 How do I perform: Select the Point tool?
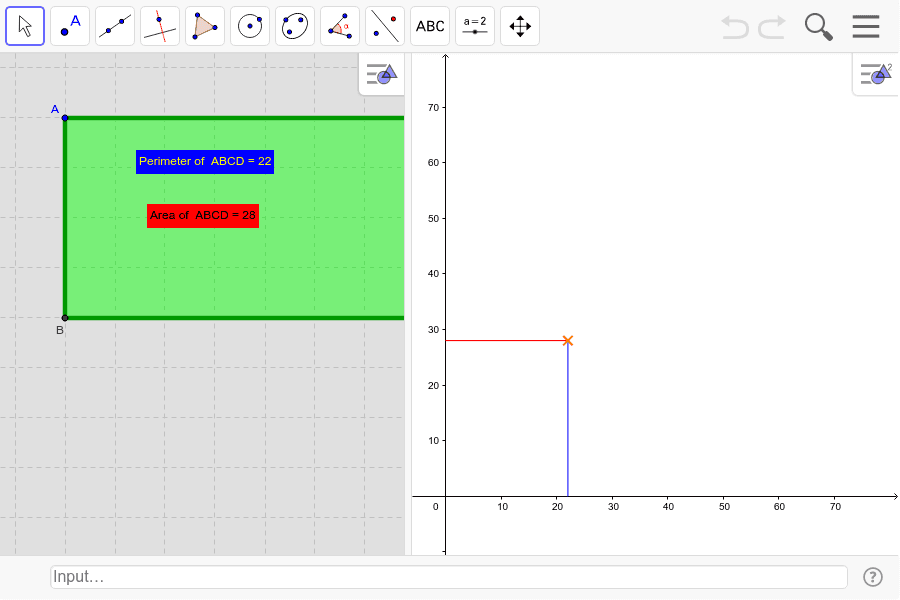[69, 25]
